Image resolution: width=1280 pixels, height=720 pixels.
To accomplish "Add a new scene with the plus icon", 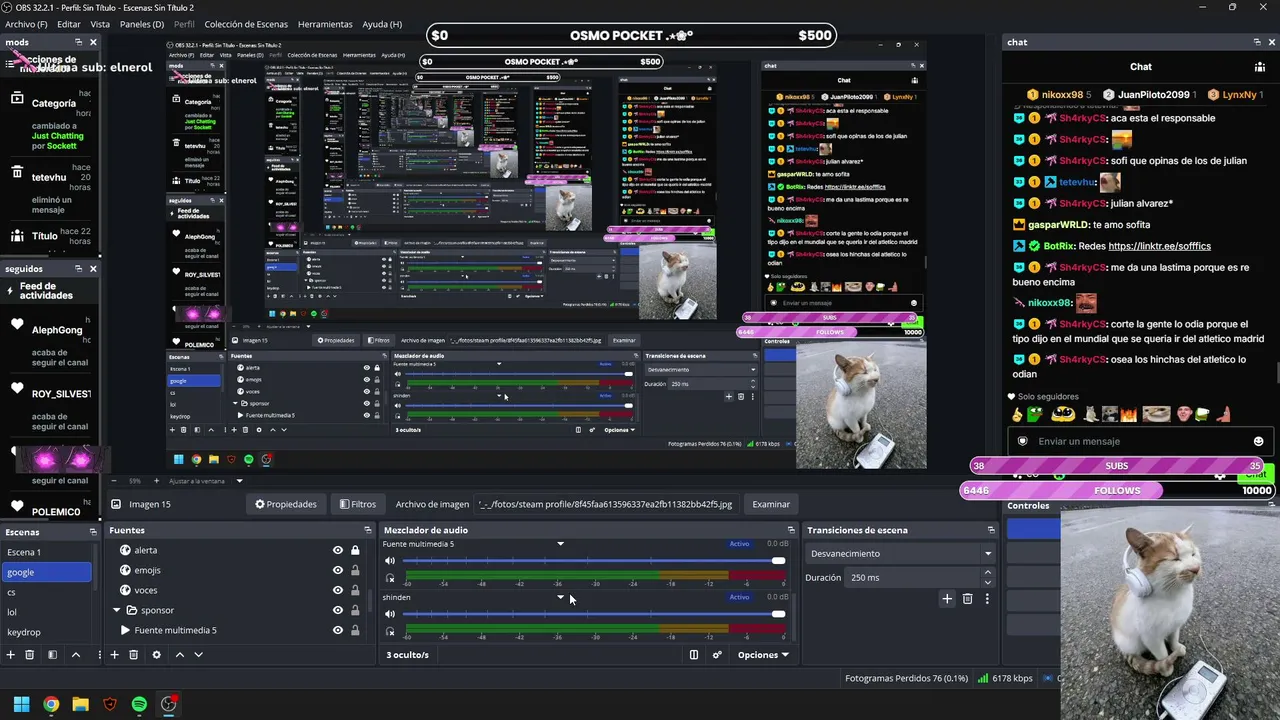I will [x=10, y=655].
